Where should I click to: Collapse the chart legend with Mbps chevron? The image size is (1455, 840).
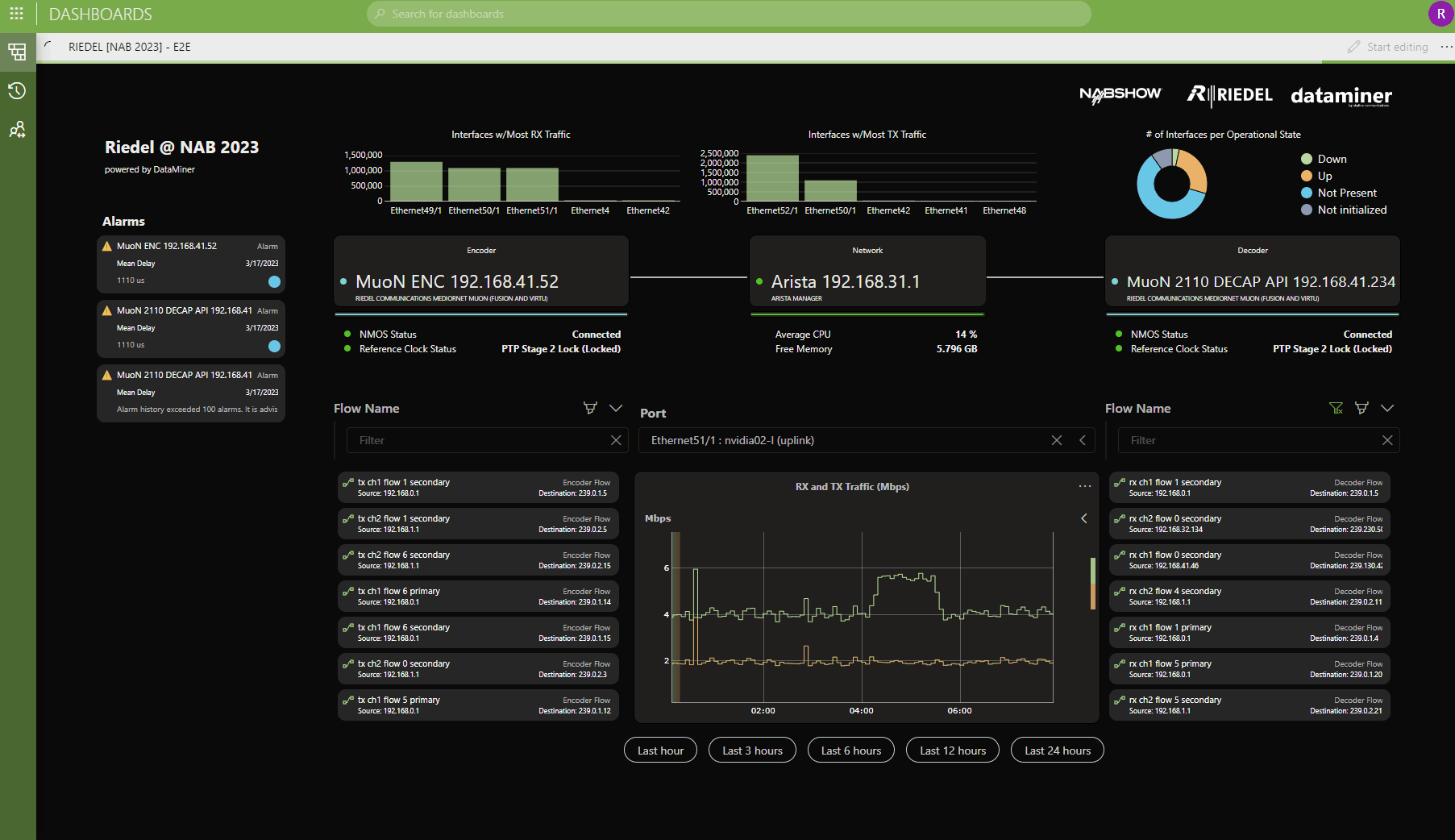point(1084,518)
